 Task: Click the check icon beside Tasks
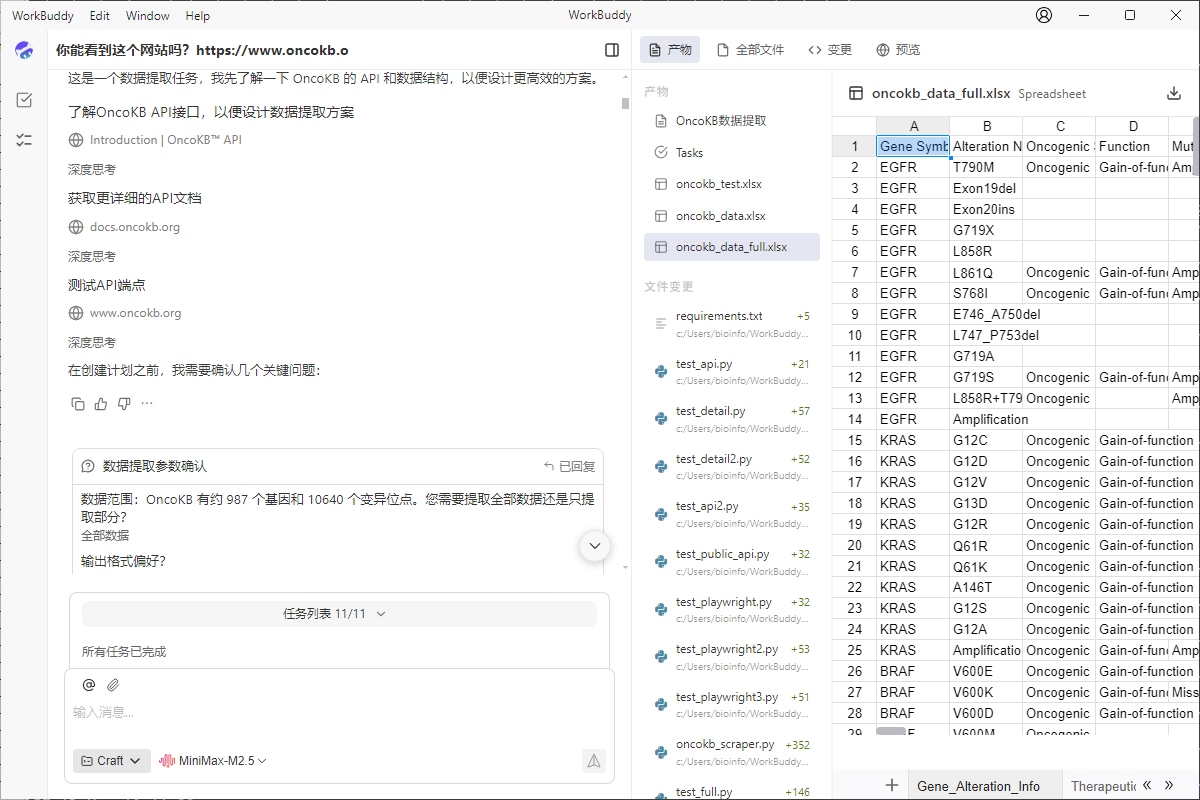coord(660,153)
